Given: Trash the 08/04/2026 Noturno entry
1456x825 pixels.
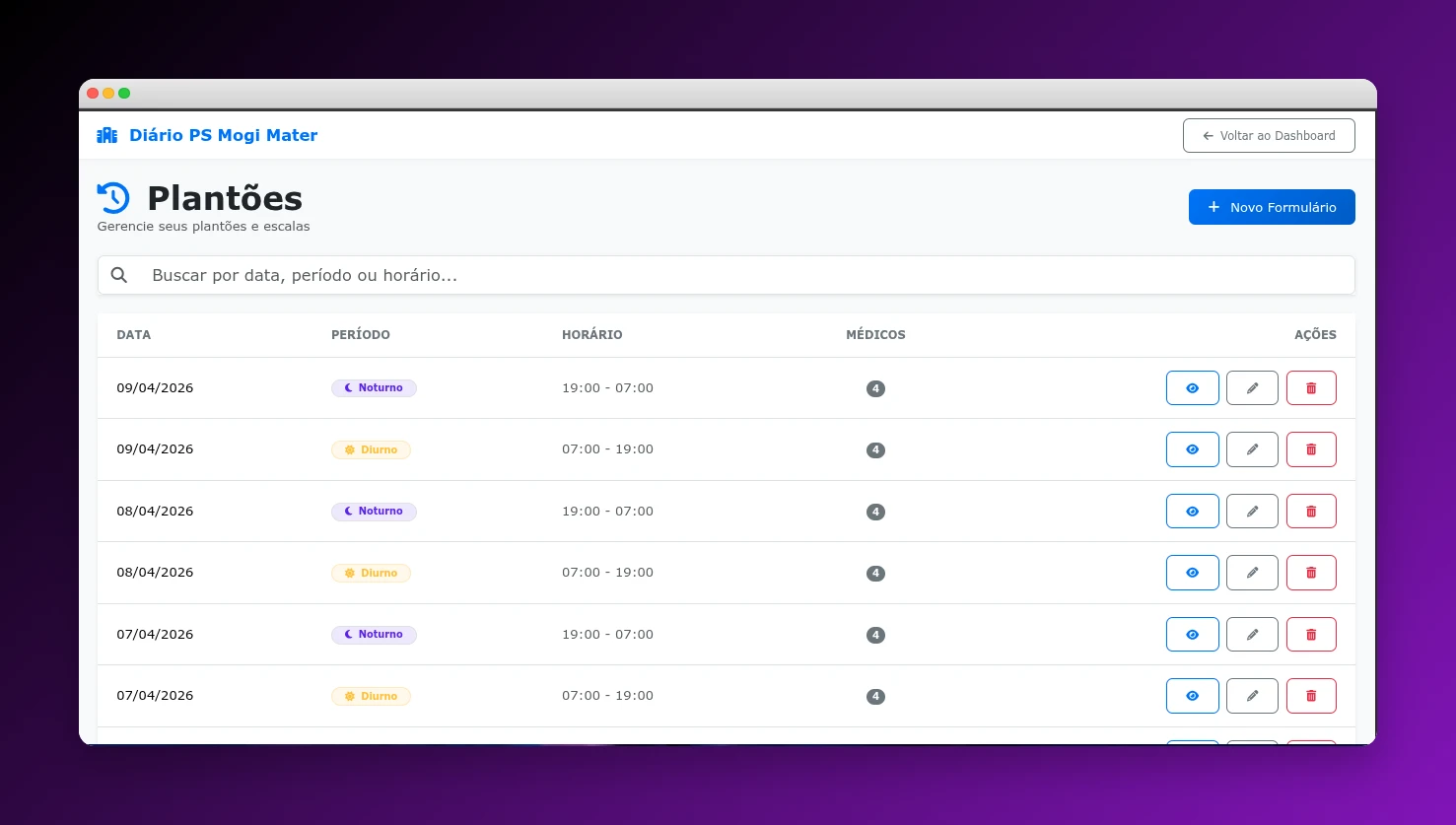Looking at the screenshot, I should 1311,512.
